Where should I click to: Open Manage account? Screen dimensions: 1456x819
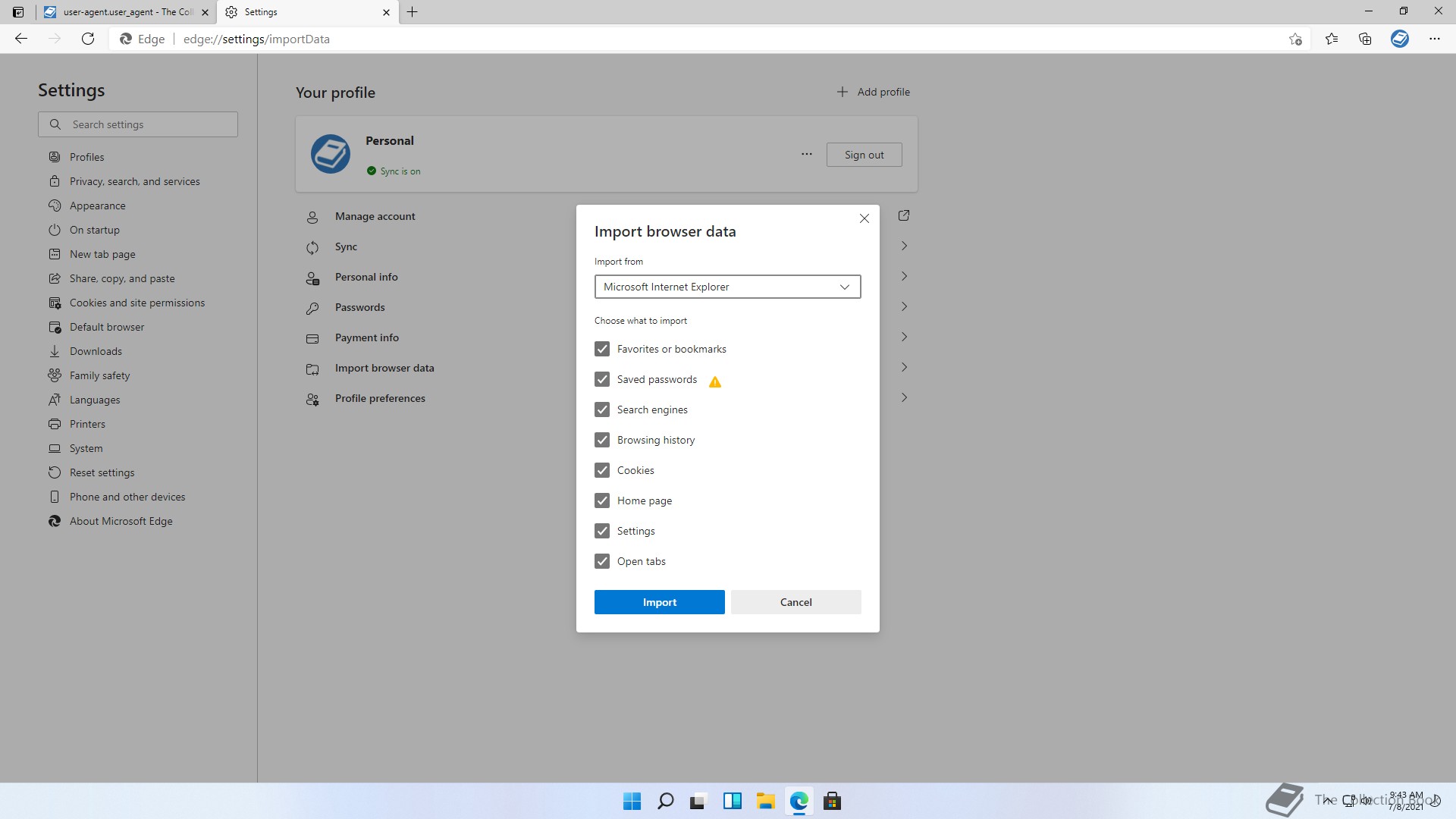[375, 216]
